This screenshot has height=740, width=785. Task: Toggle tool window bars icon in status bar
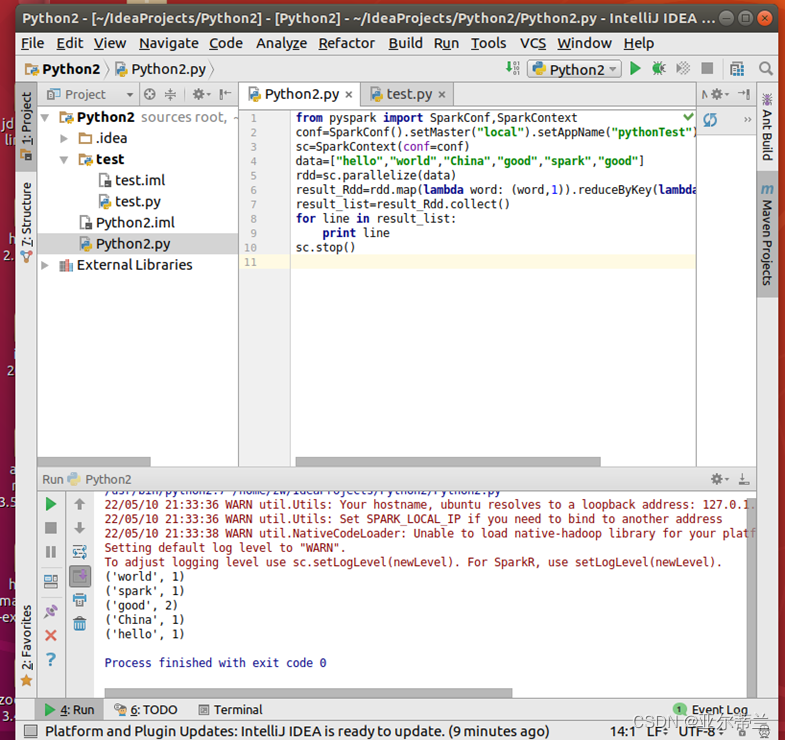(31, 731)
